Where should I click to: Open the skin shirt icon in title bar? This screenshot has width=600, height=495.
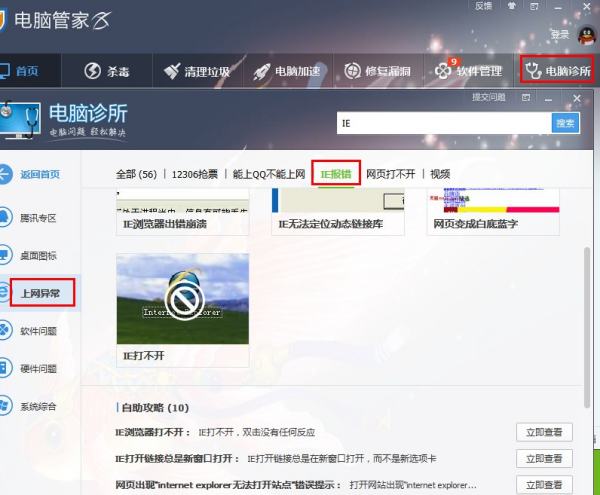click(x=511, y=6)
